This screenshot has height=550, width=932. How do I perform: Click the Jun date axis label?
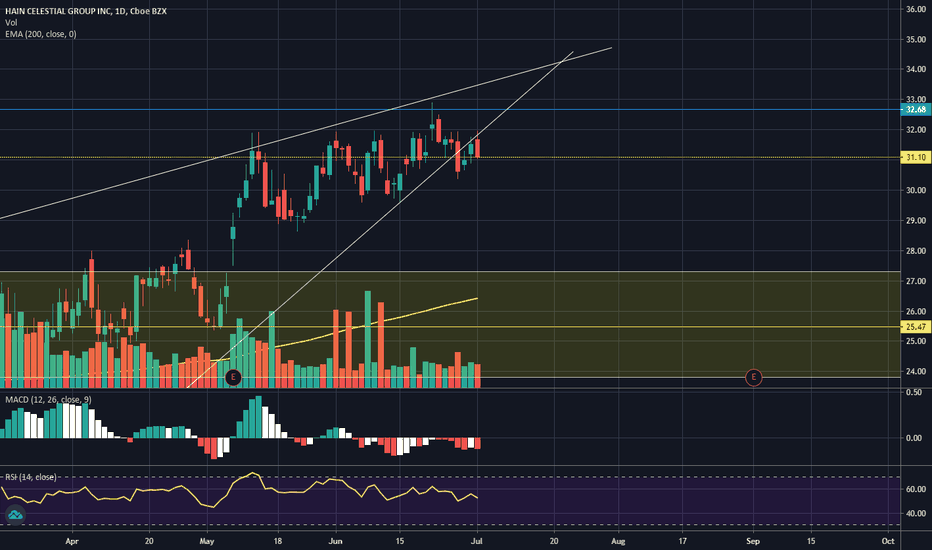[336, 541]
